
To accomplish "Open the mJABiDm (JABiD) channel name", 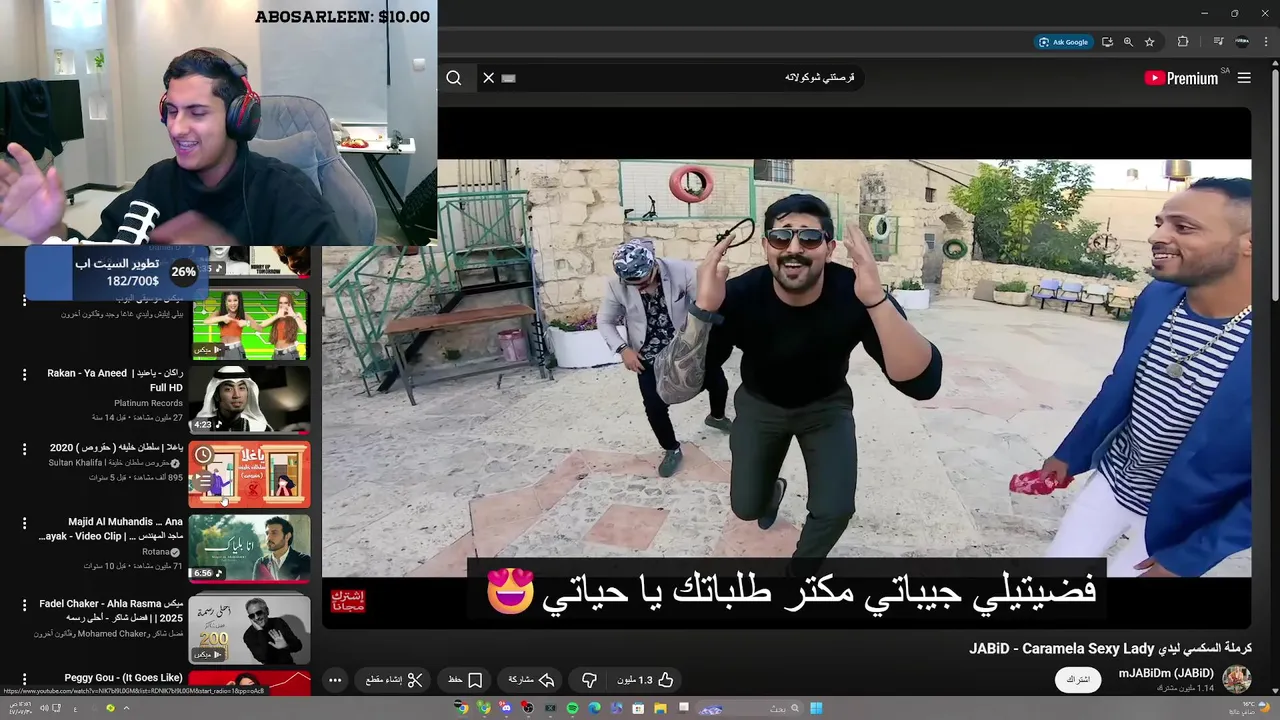I will point(1165,673).
